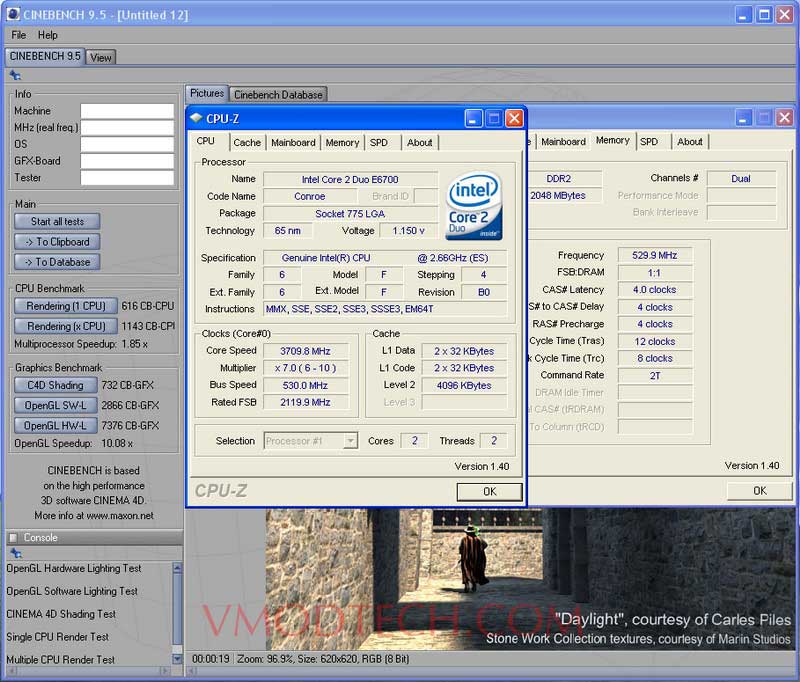This screenshot has width=800, height=682.
Task: Close the rear CPU-Z window
Action: point(784,118)
